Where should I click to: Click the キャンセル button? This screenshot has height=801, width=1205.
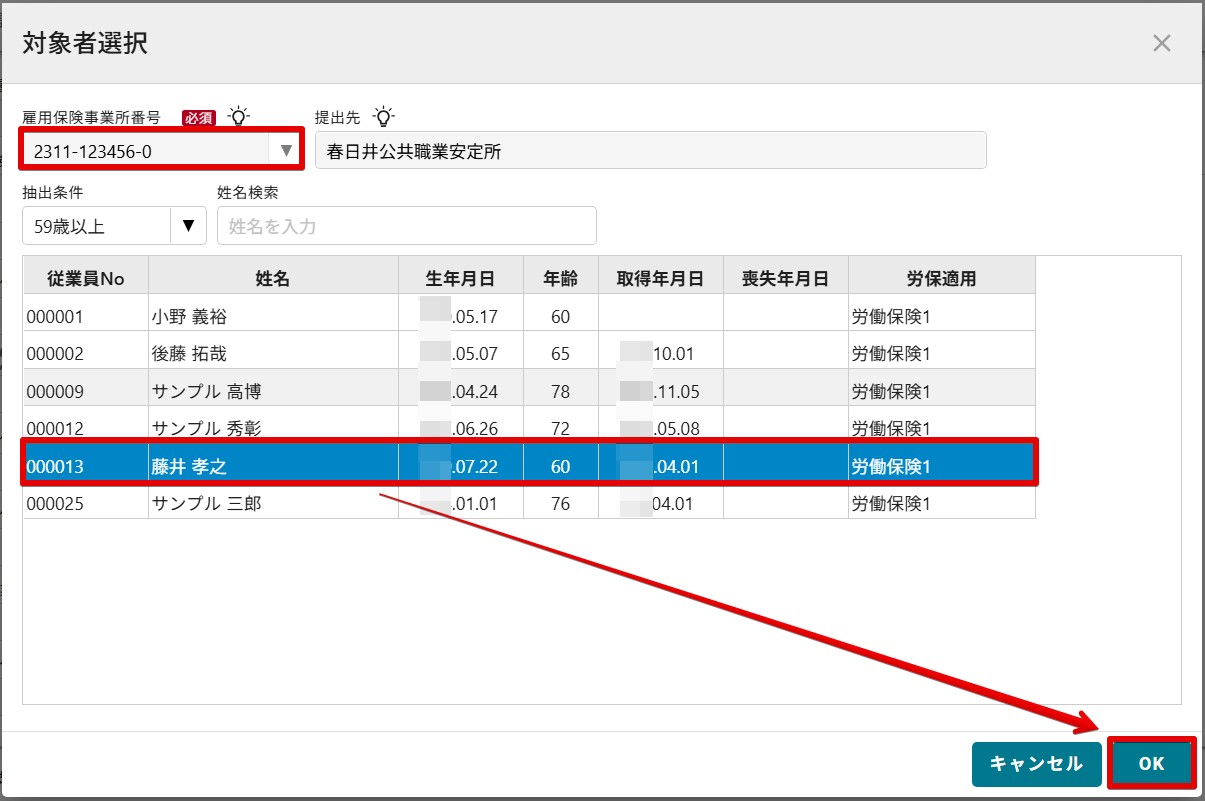point(1036,764)
